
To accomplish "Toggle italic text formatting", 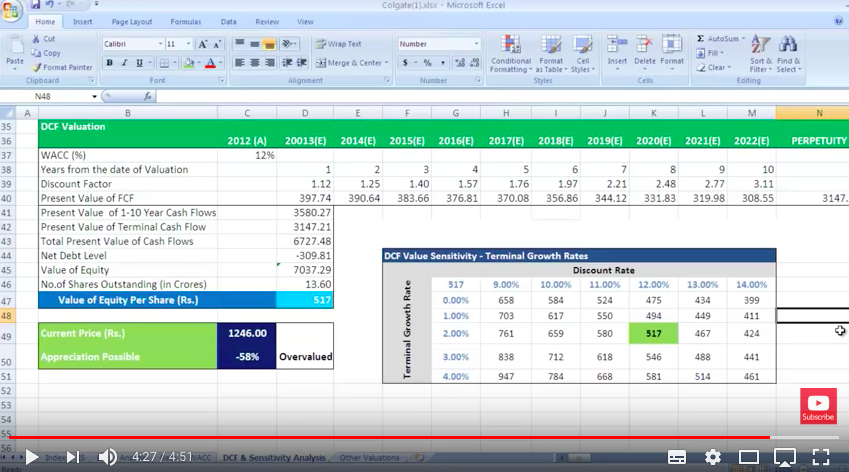I will tap(124, 63).
